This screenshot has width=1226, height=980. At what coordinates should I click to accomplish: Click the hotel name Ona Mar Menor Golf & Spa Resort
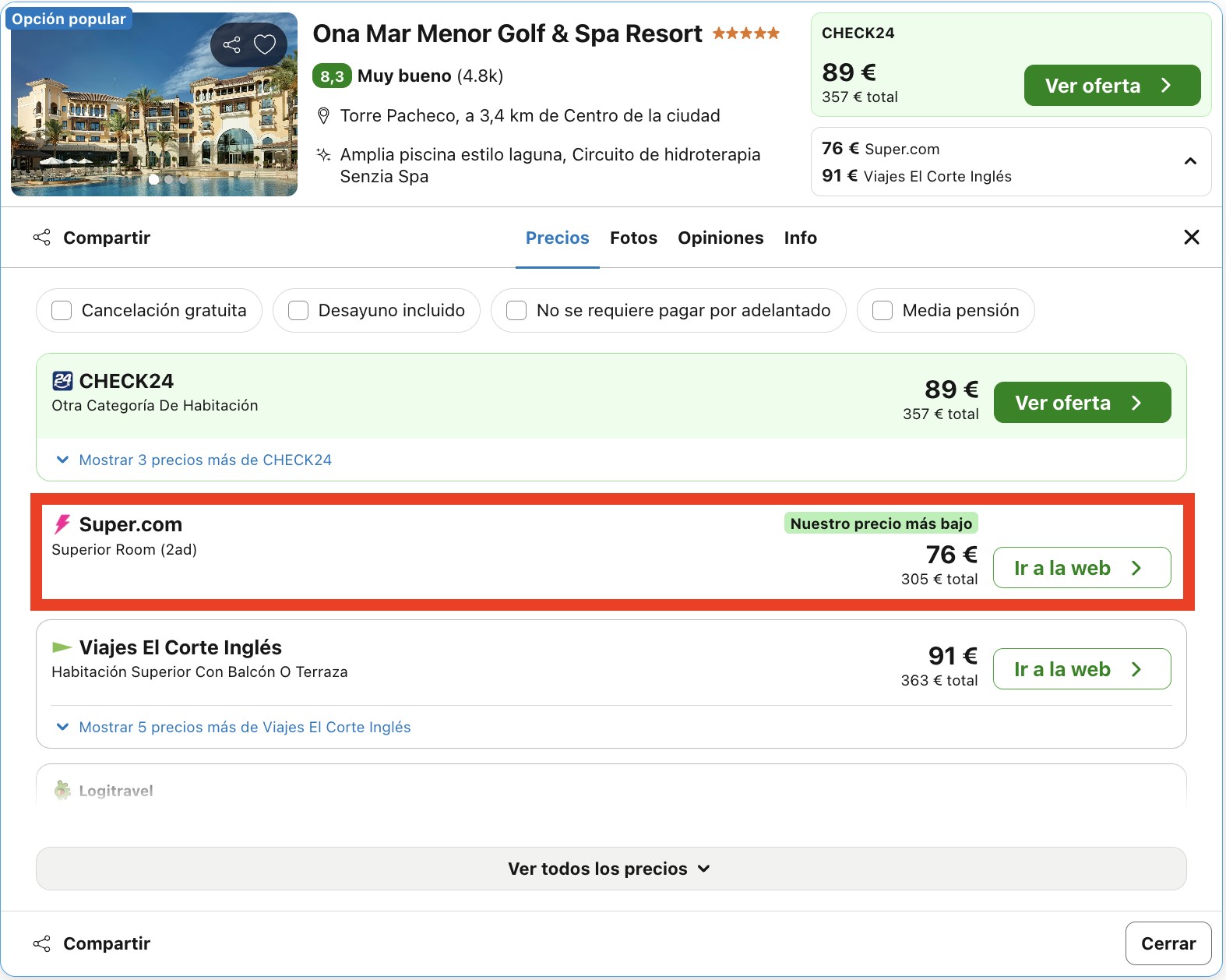click(x=507, y=33)
